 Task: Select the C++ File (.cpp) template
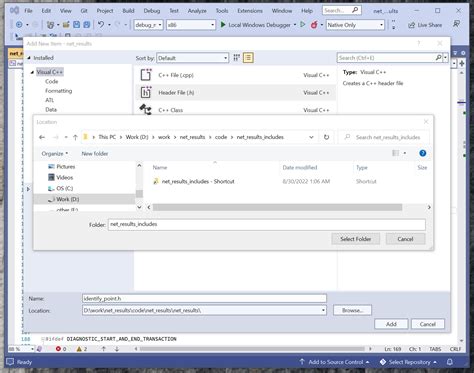[235, 75]
